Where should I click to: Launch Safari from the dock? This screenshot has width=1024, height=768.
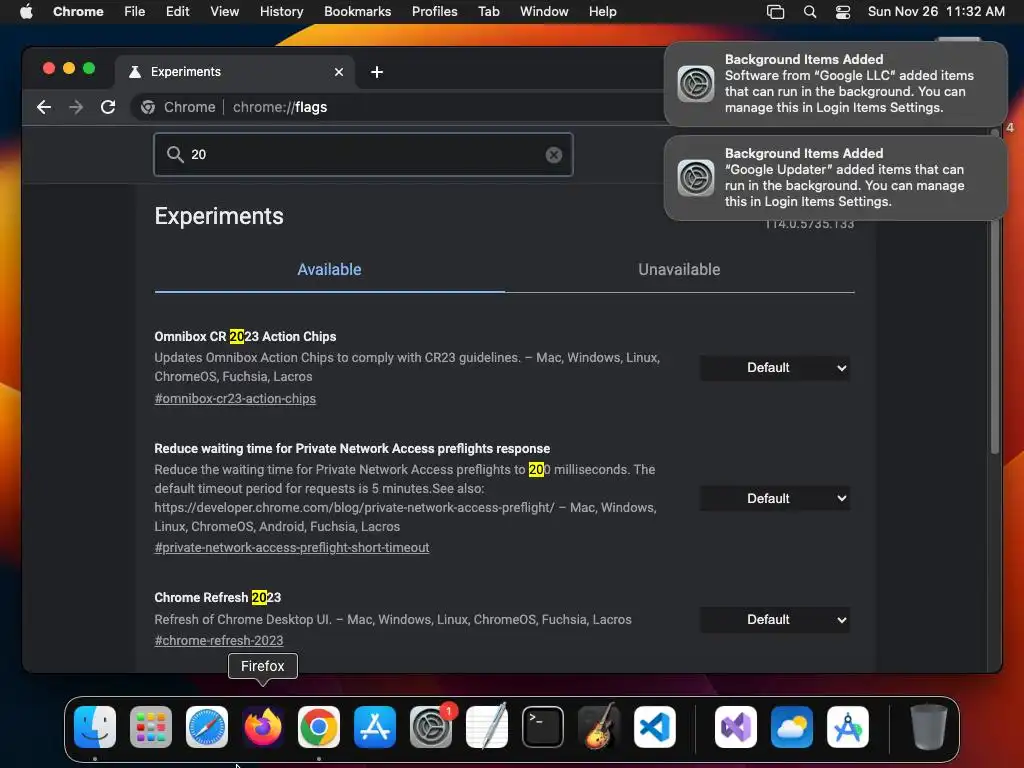(x=207, y=726)
